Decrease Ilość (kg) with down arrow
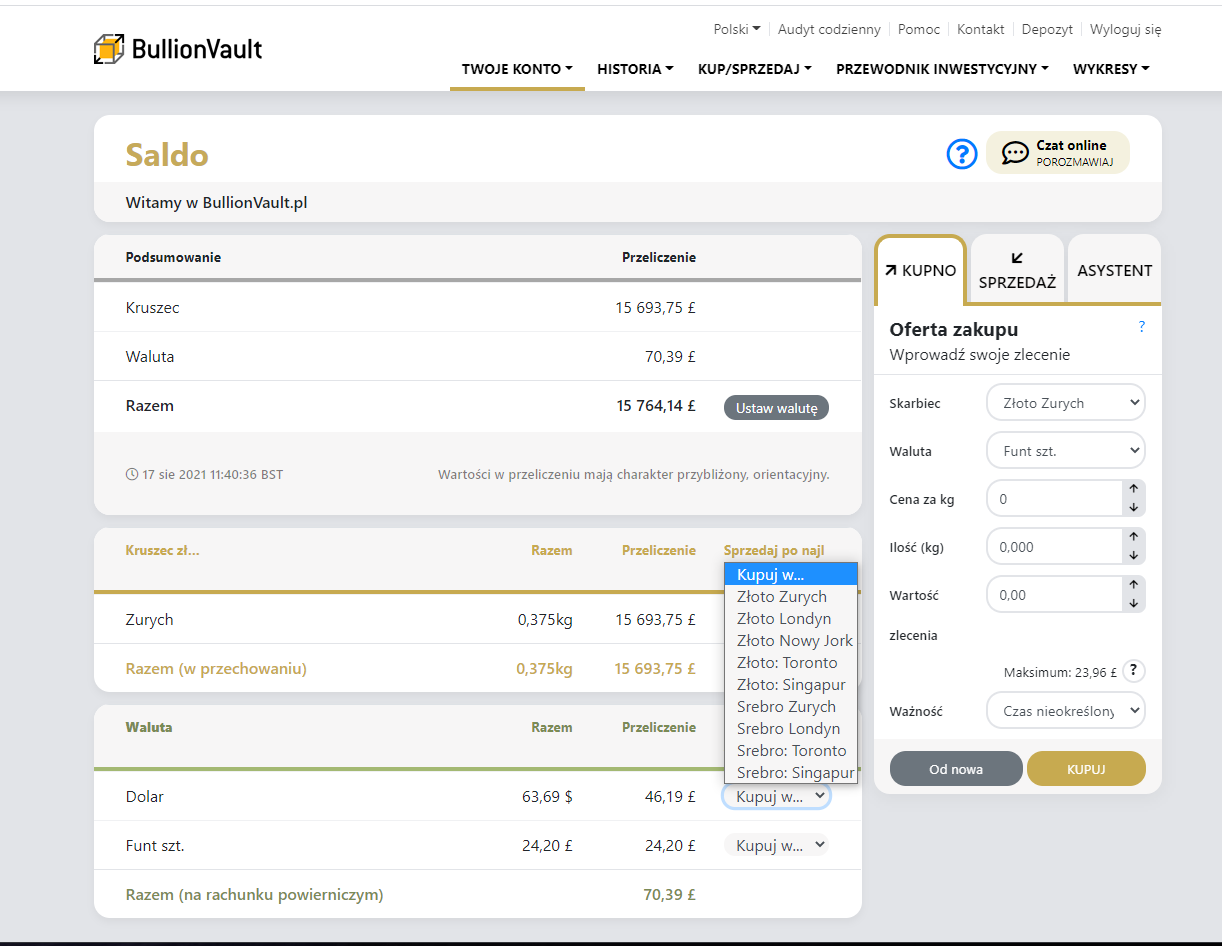1222x946 pixels. tap(1133, 556)
